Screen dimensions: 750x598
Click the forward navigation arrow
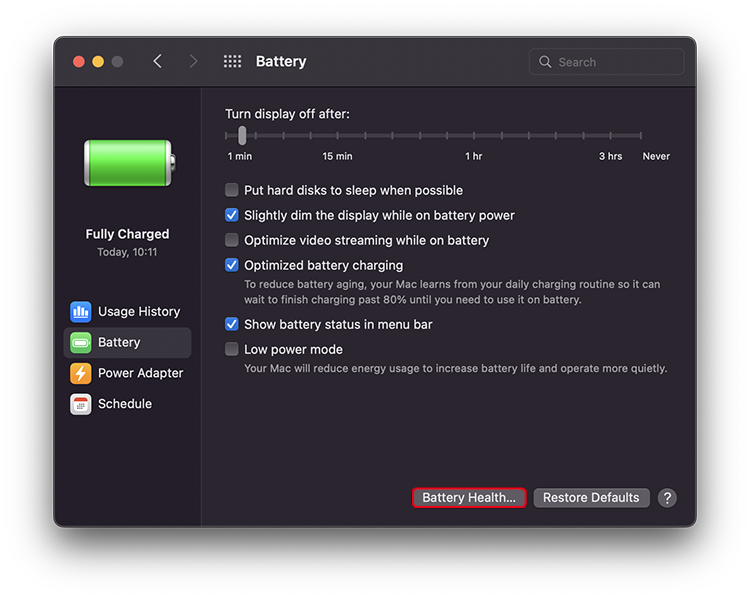point(193,61)
